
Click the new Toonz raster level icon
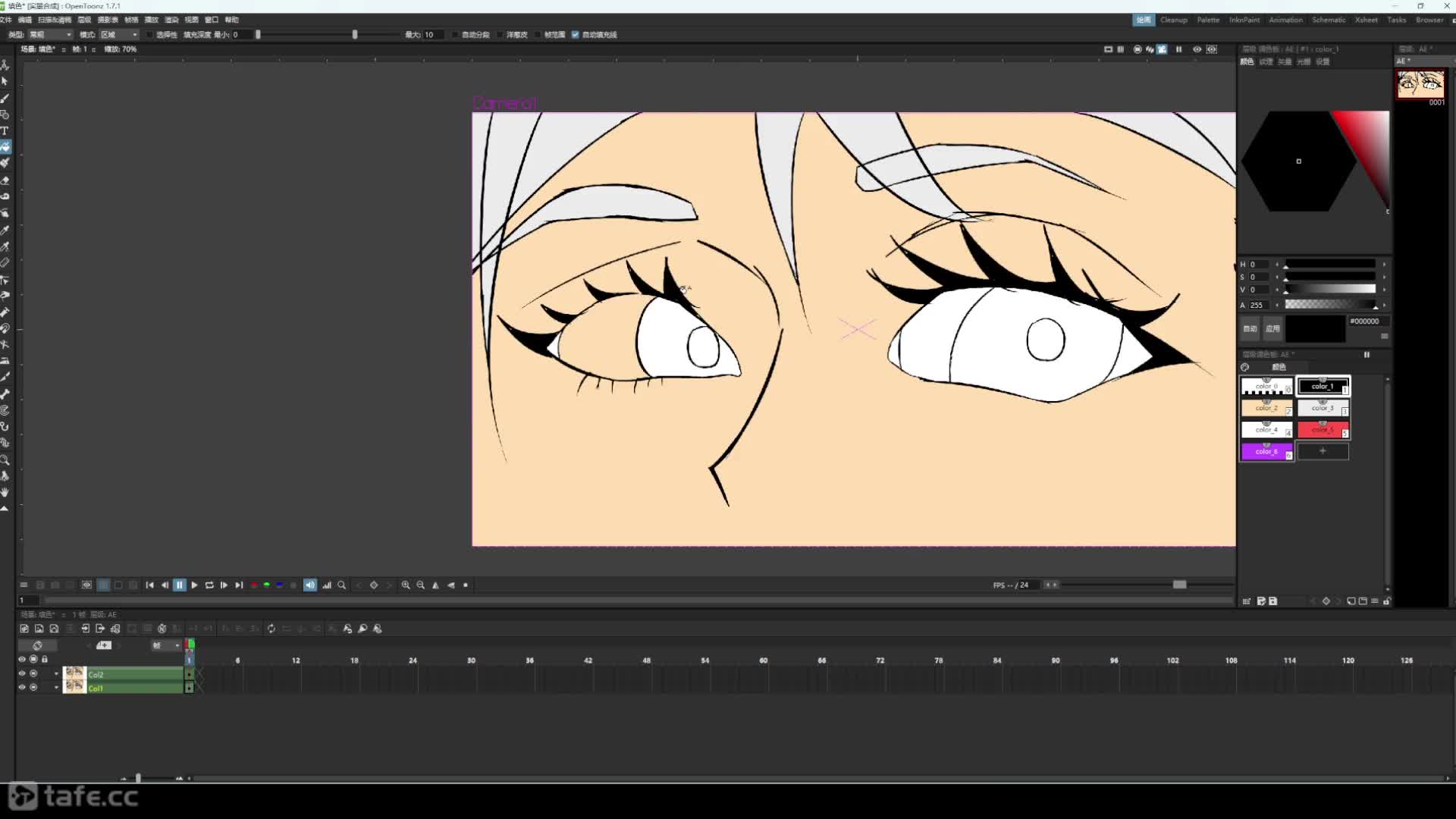pyautogui.click(x=24, y=629)
